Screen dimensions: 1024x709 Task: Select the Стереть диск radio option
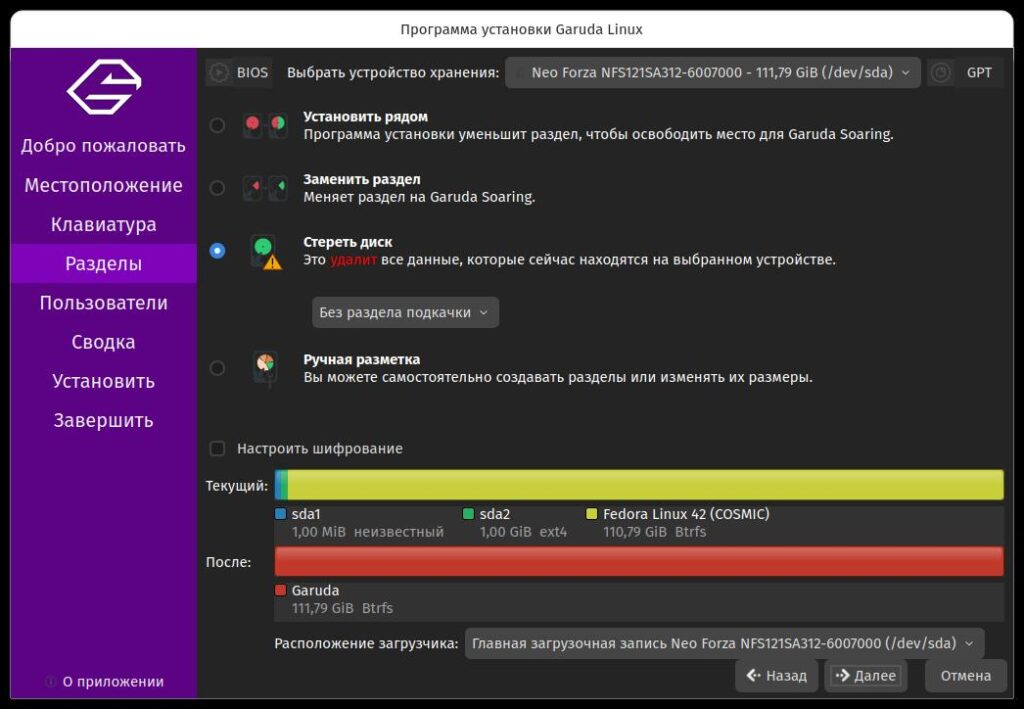pos(217,251)
